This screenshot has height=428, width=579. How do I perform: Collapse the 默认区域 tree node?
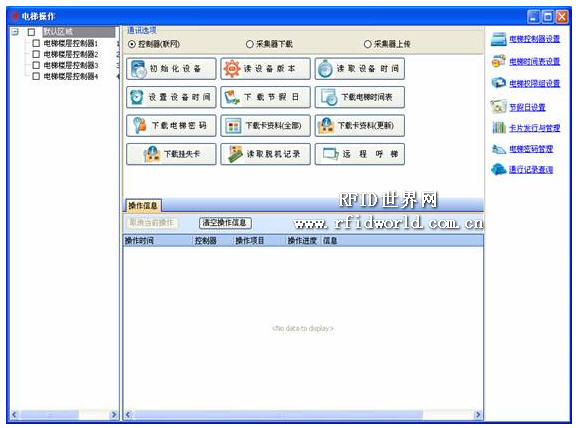click(15, 32)
